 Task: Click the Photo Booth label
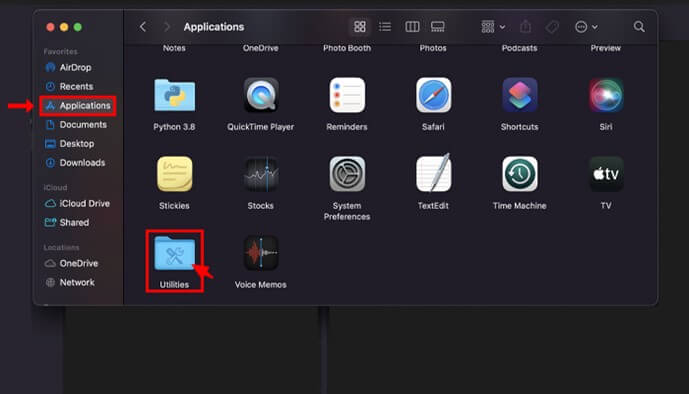[347, 48]
